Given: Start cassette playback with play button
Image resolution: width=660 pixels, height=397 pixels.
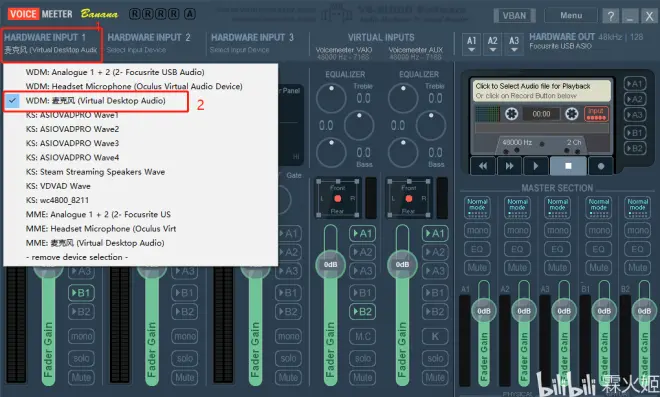Looking at the screenshot, I should [x=535, y=166].
